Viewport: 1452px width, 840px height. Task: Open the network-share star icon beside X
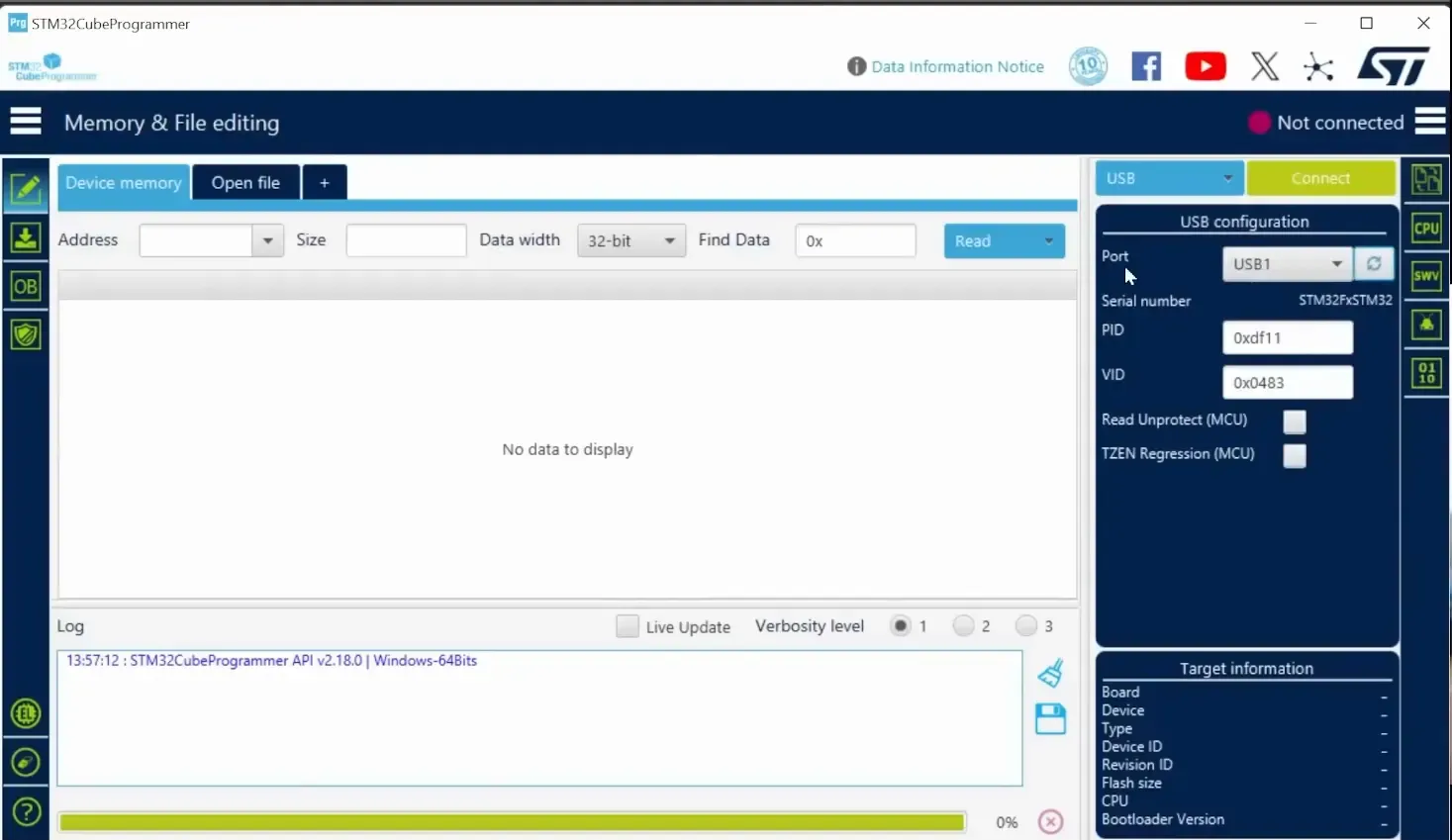click(x=1318, y=67)
